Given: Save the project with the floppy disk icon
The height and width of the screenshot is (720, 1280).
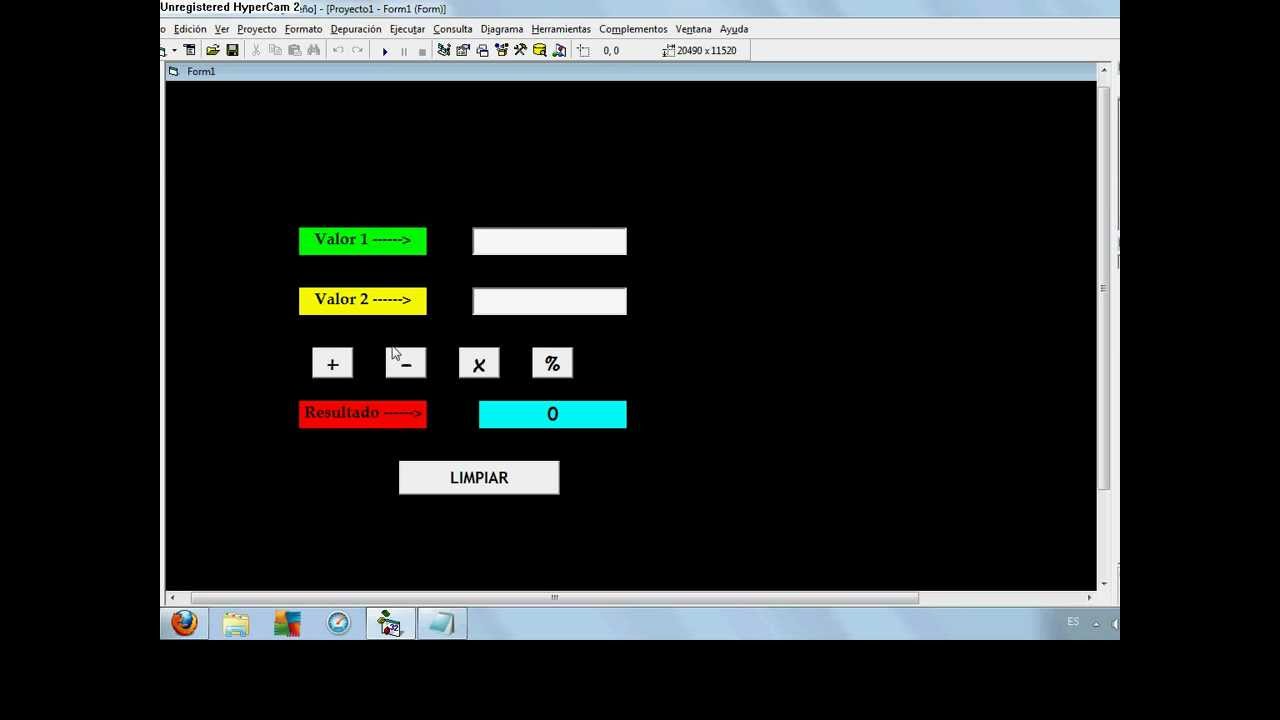Looking at the screenshot, I should pyautogui.click(x=232, y=50).
